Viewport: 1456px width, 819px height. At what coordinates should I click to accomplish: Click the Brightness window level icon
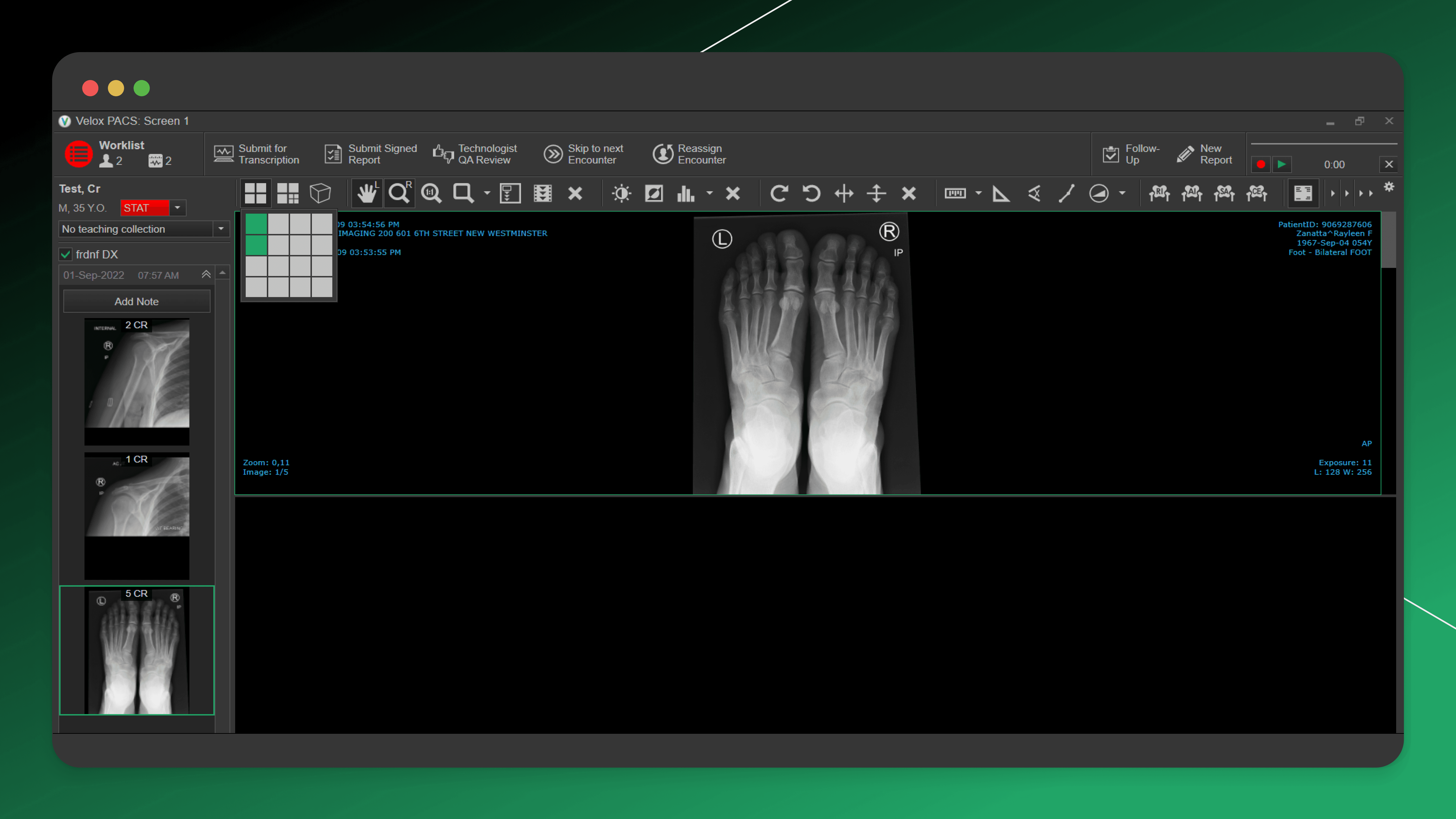621,193
